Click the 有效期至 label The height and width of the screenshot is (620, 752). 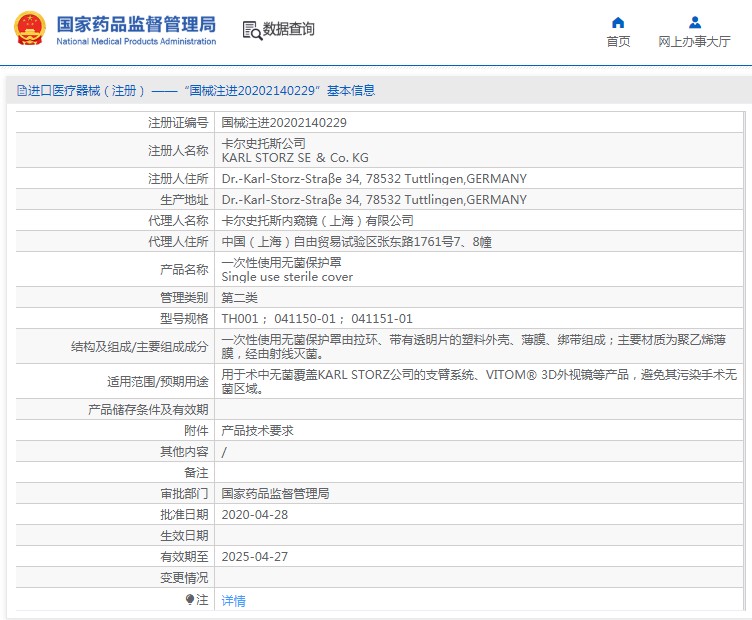[x=184, y=557]
